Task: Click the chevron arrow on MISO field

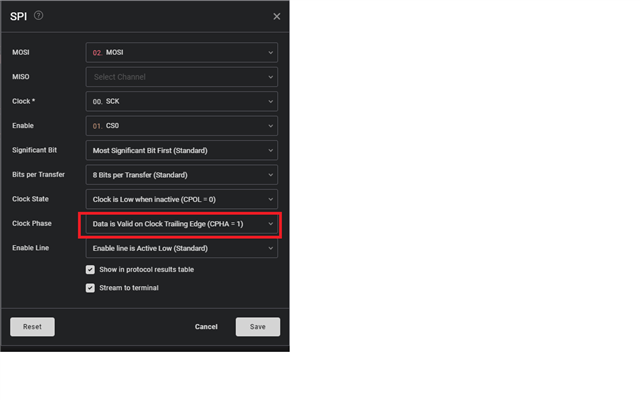Action: 270,77
